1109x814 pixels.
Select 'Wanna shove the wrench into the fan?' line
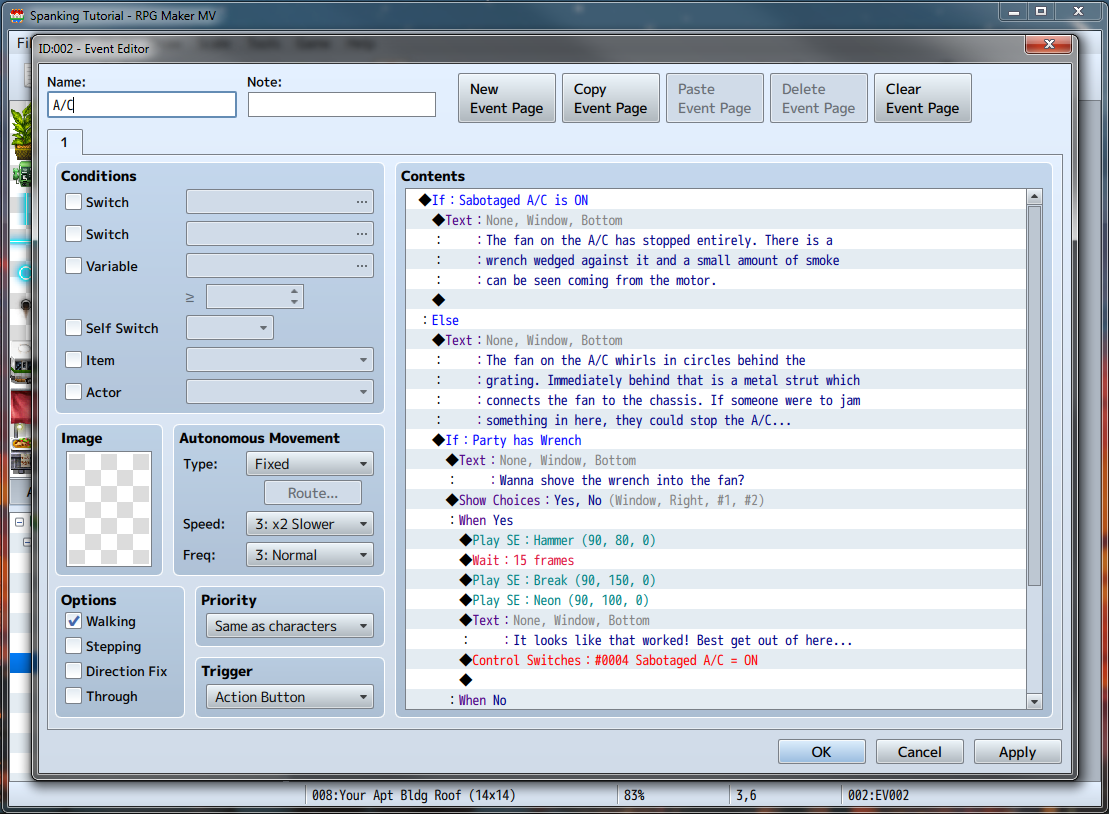tap(716, 480)
